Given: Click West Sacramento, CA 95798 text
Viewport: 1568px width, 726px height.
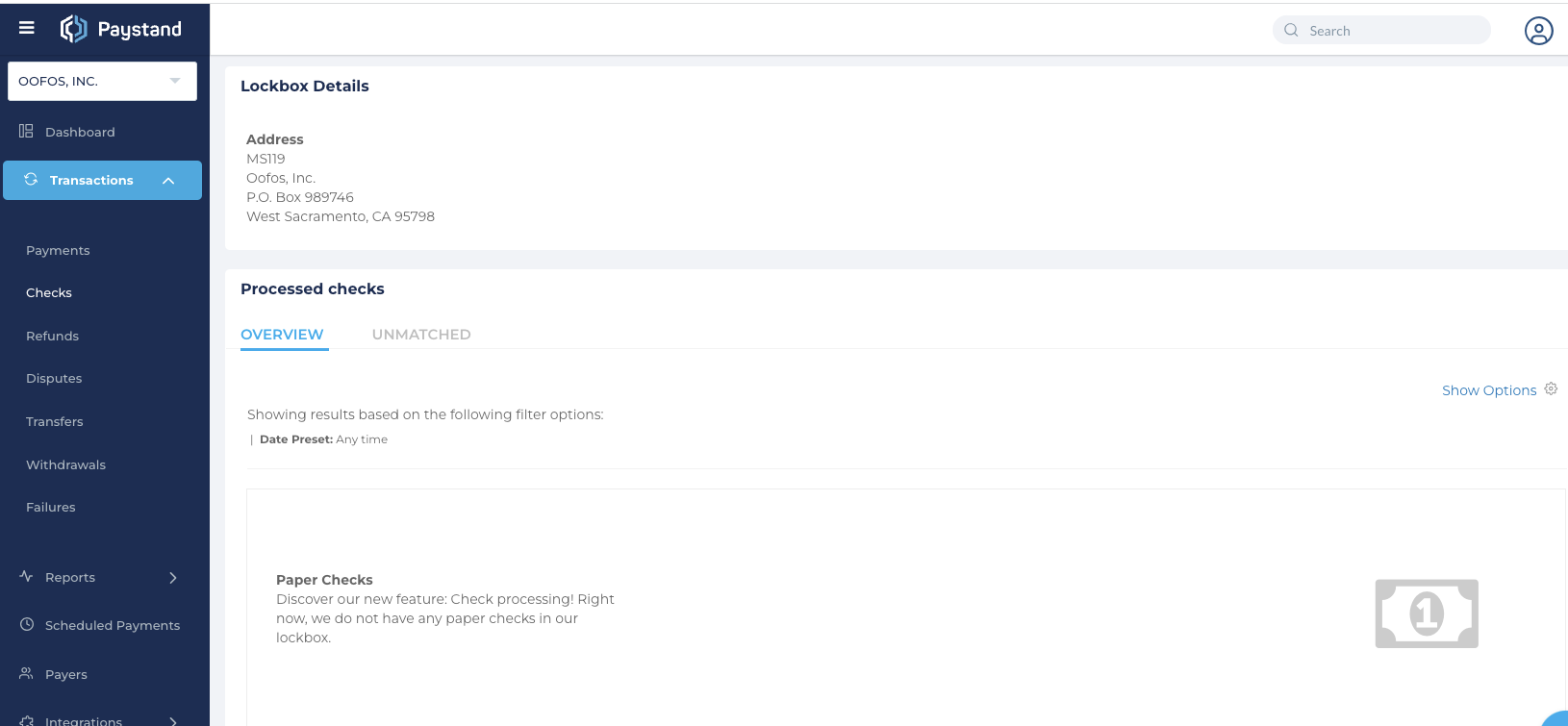Looking at the screenshot, I should (x=341, y=216).
